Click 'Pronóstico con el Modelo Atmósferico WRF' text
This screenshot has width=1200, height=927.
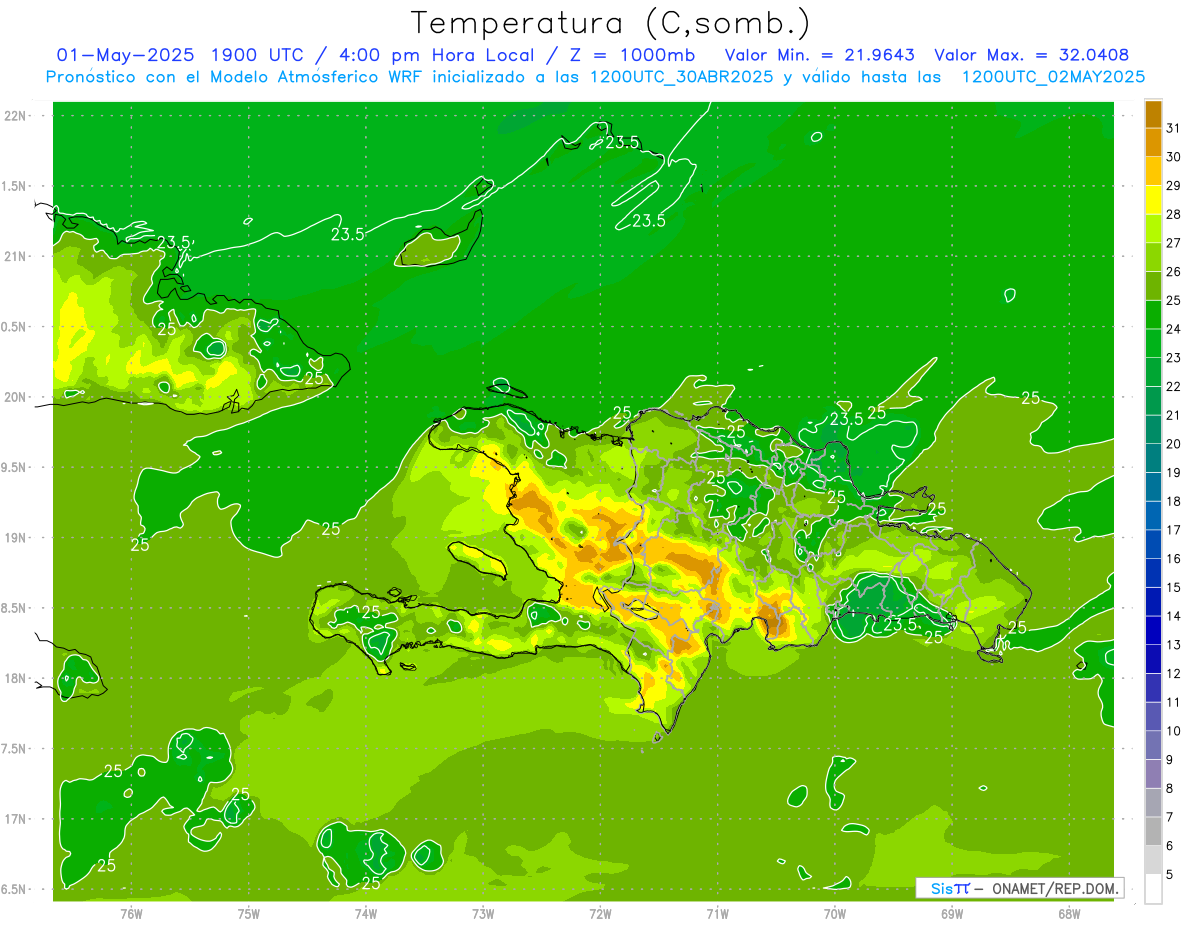(234, 77)
